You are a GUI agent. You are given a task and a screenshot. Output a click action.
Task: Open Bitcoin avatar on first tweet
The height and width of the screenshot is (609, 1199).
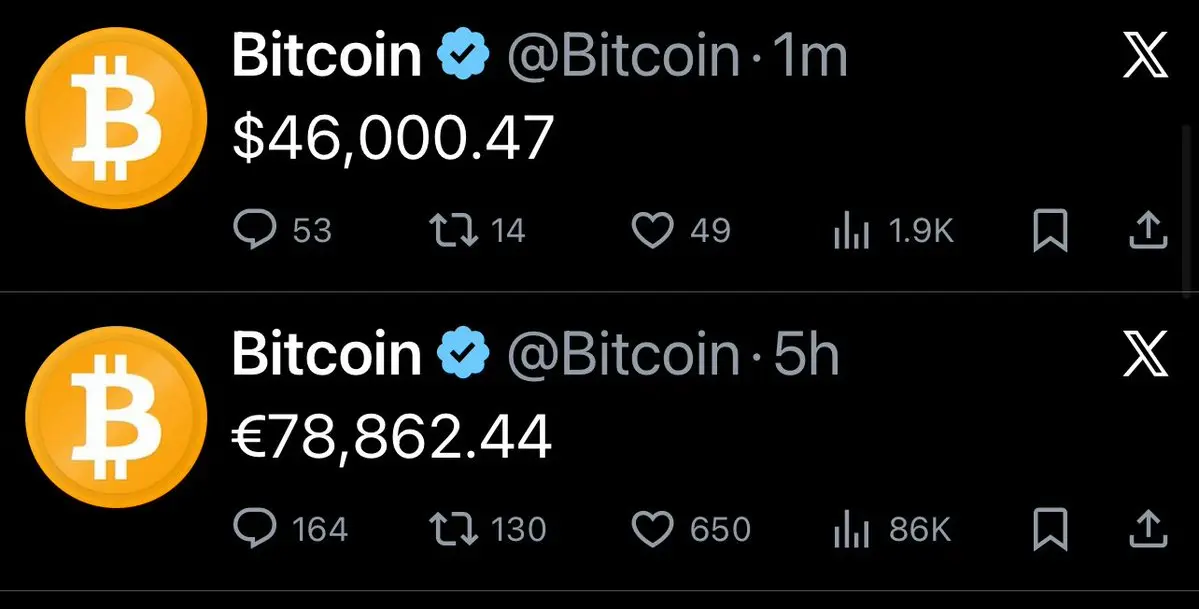pos(115,118)
